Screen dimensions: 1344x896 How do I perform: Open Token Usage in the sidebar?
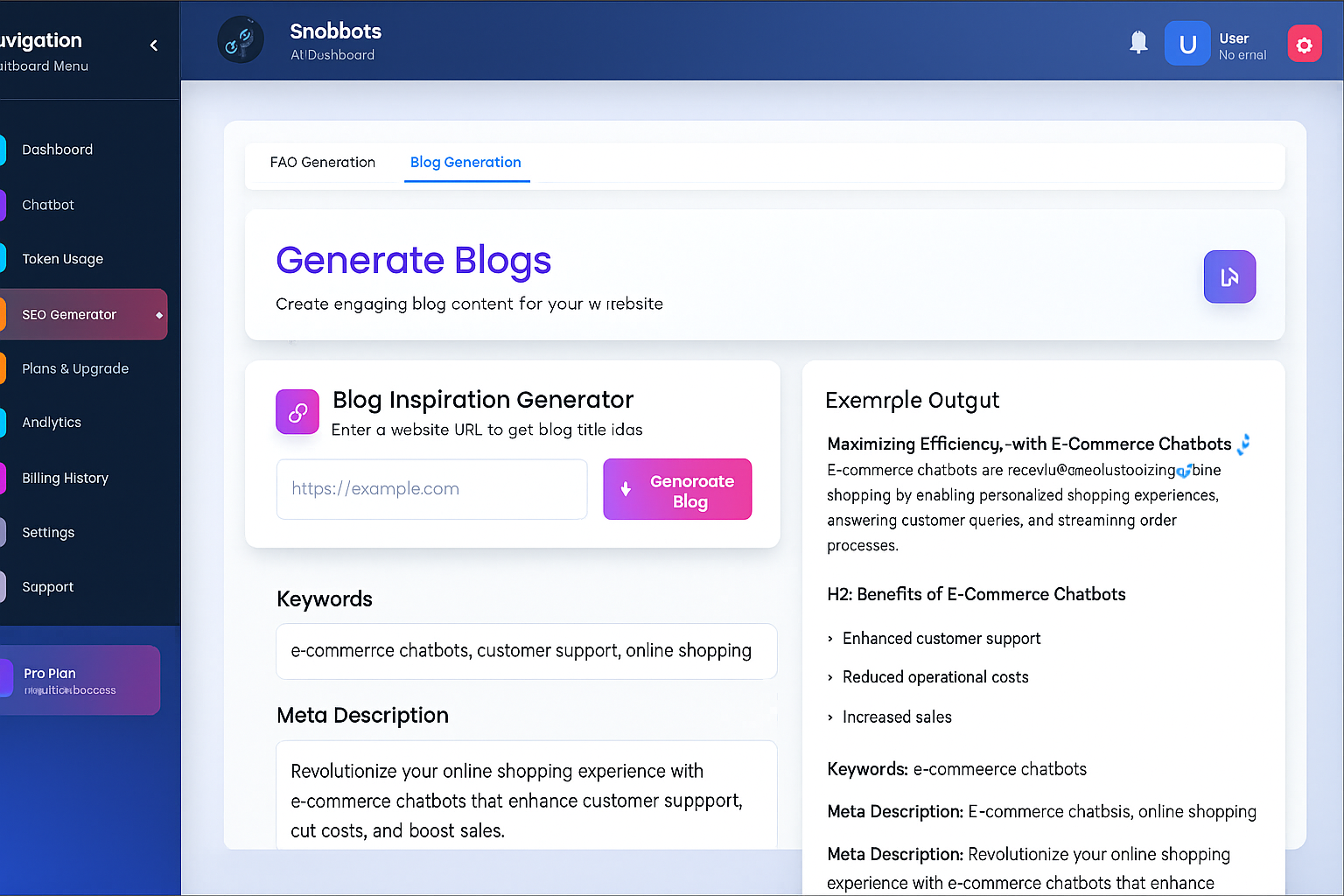point(63,259)
